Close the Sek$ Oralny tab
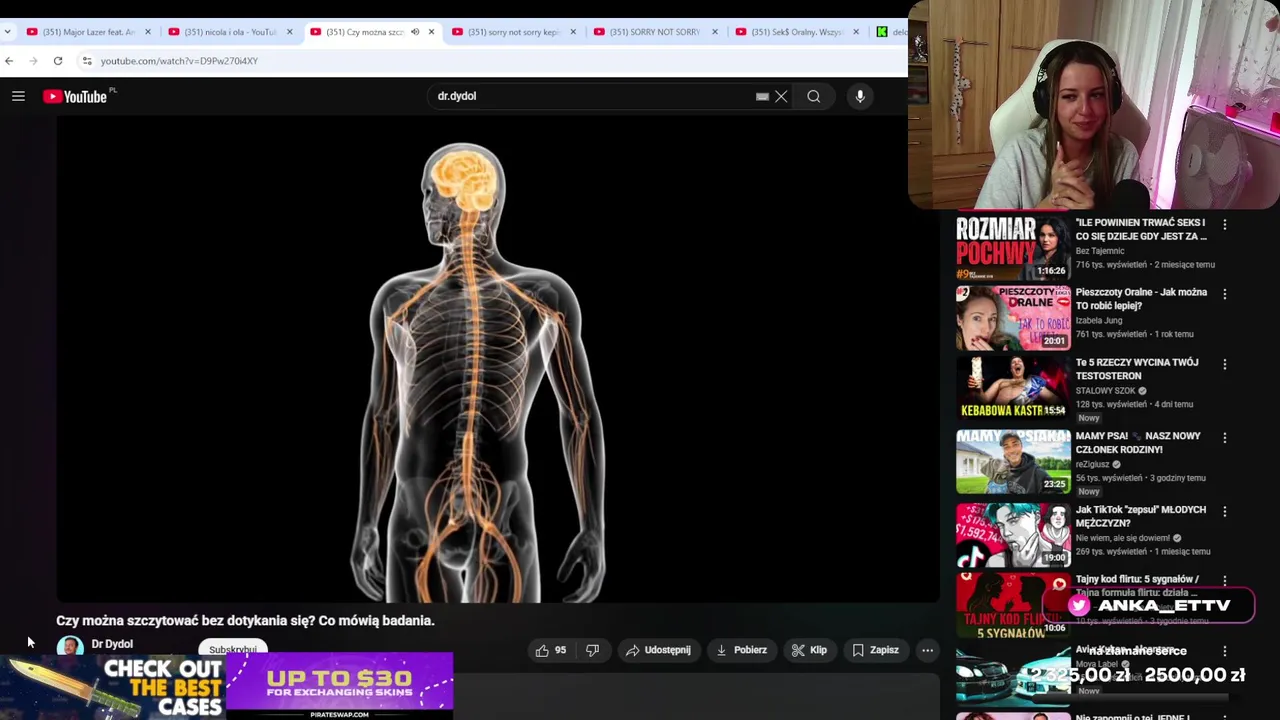 tap(856, 32)
